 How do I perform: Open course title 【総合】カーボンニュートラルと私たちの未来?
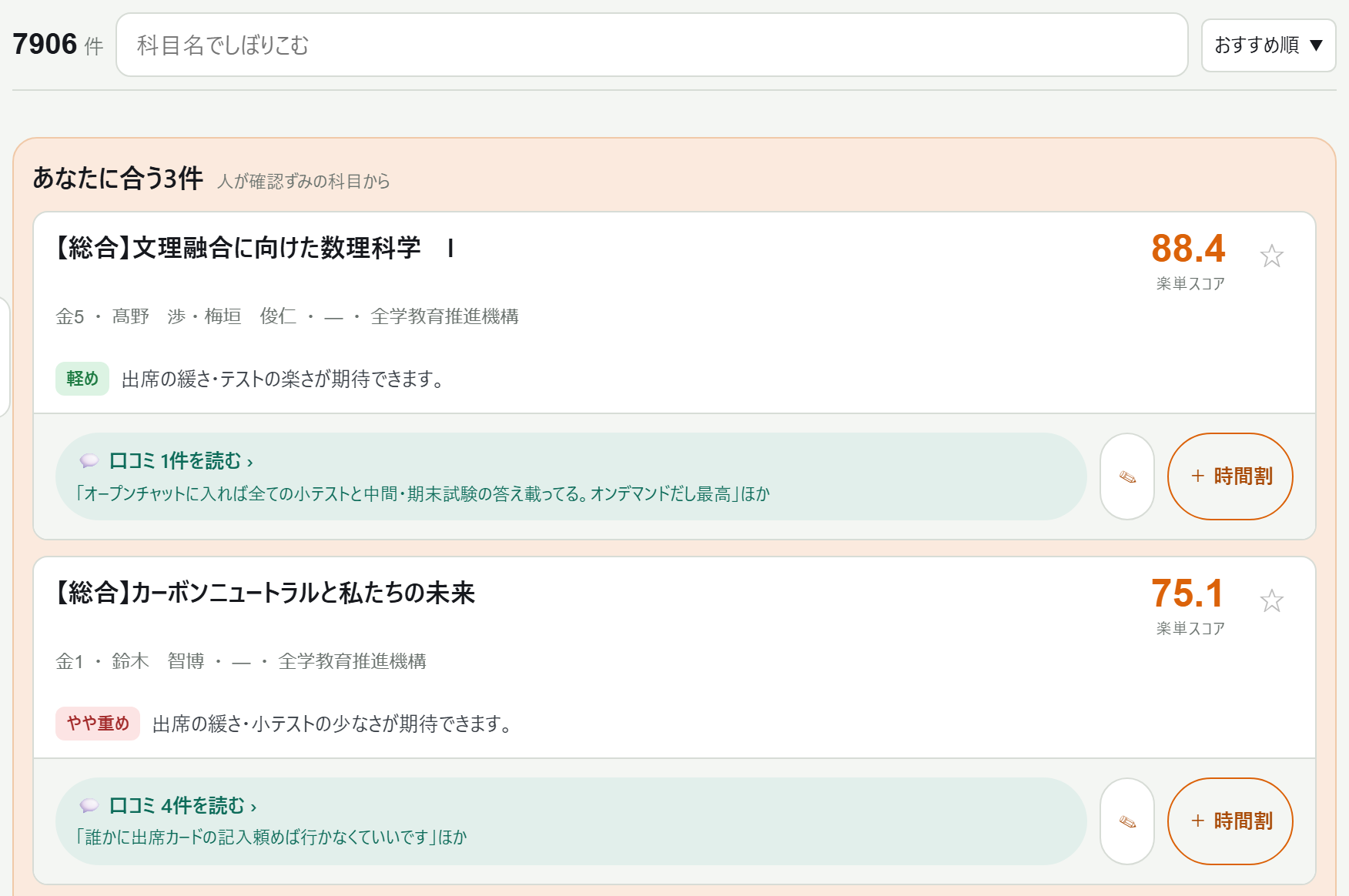pyautogui.click(x=264, y=593)
